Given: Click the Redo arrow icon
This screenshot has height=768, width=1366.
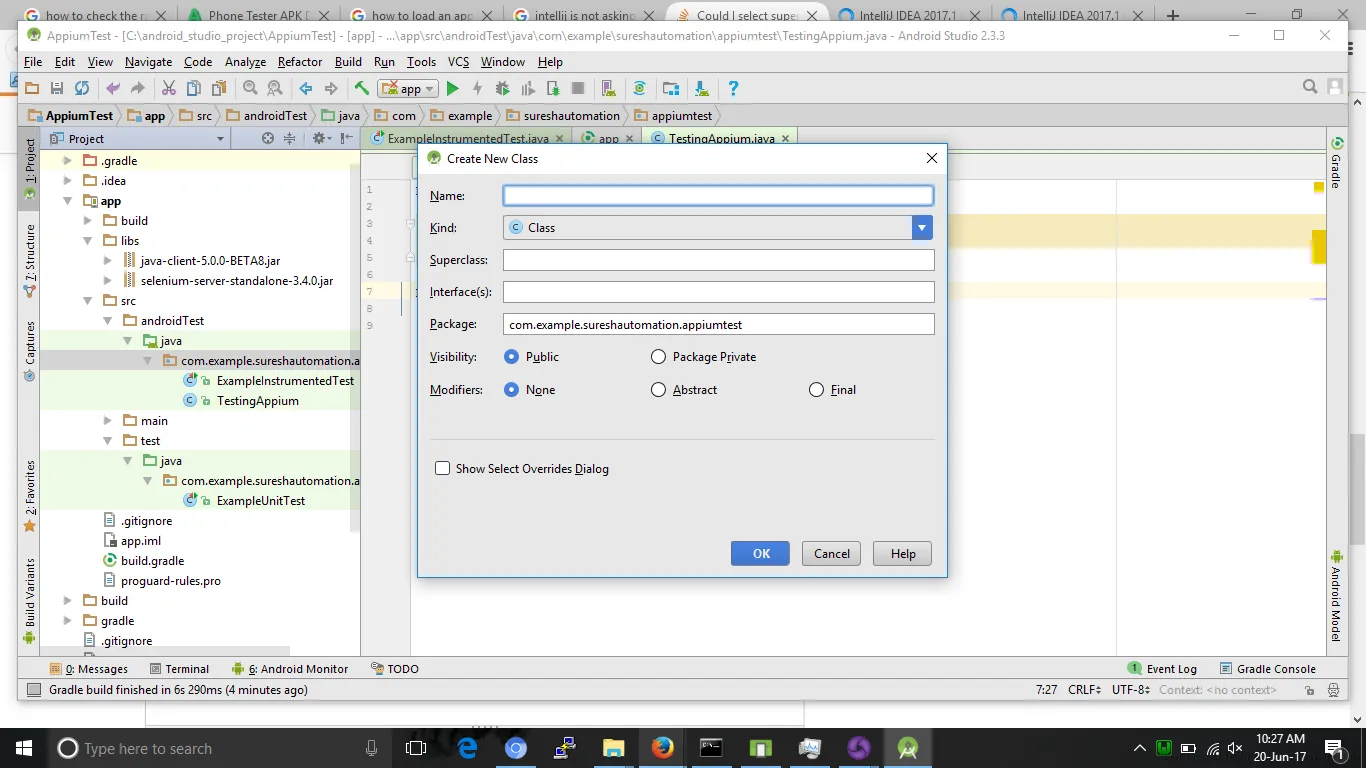Looking at the screenshot, I should [x=138, y=89].
